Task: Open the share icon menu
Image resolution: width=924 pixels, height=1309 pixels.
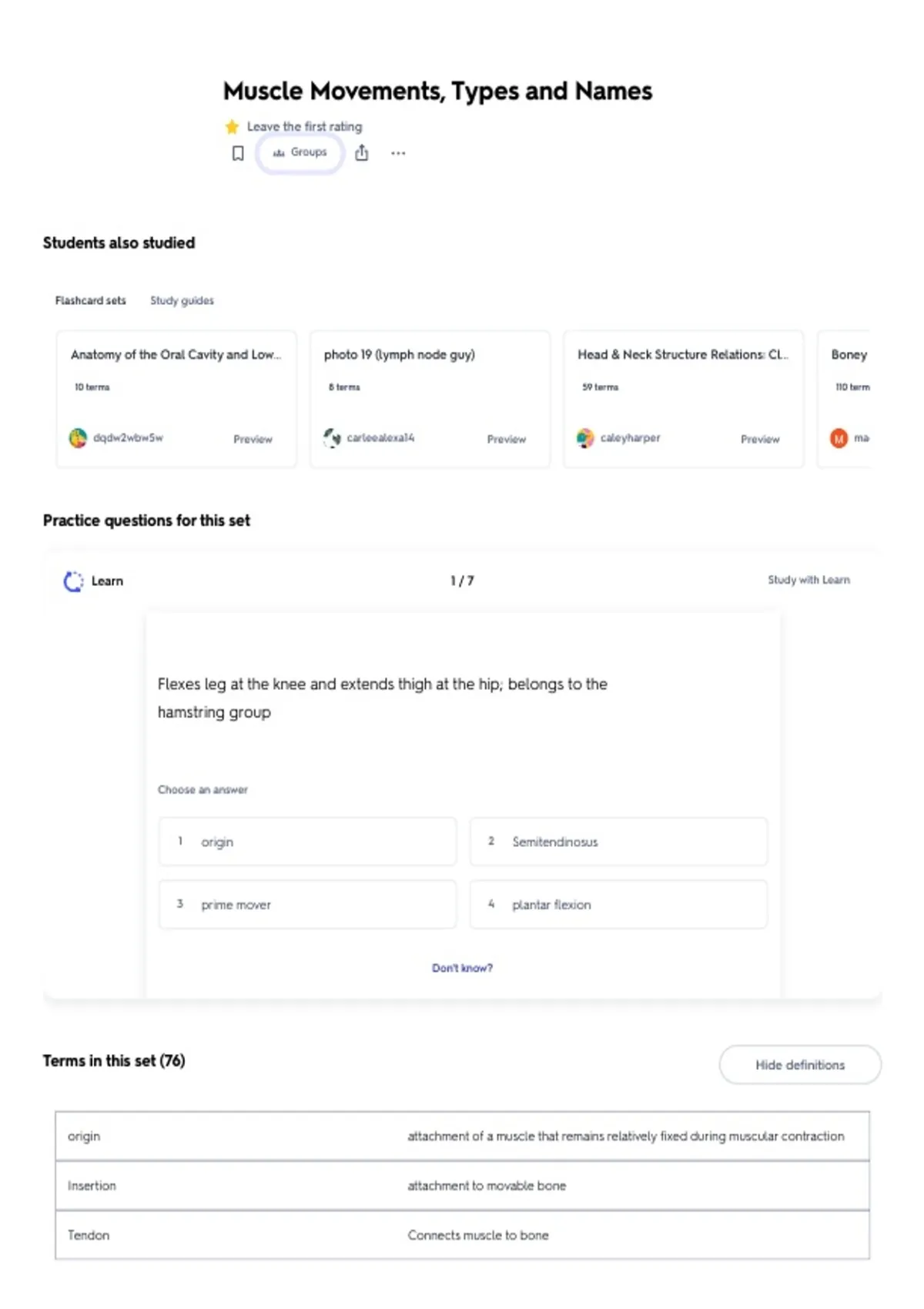Action: click(362, 152)
